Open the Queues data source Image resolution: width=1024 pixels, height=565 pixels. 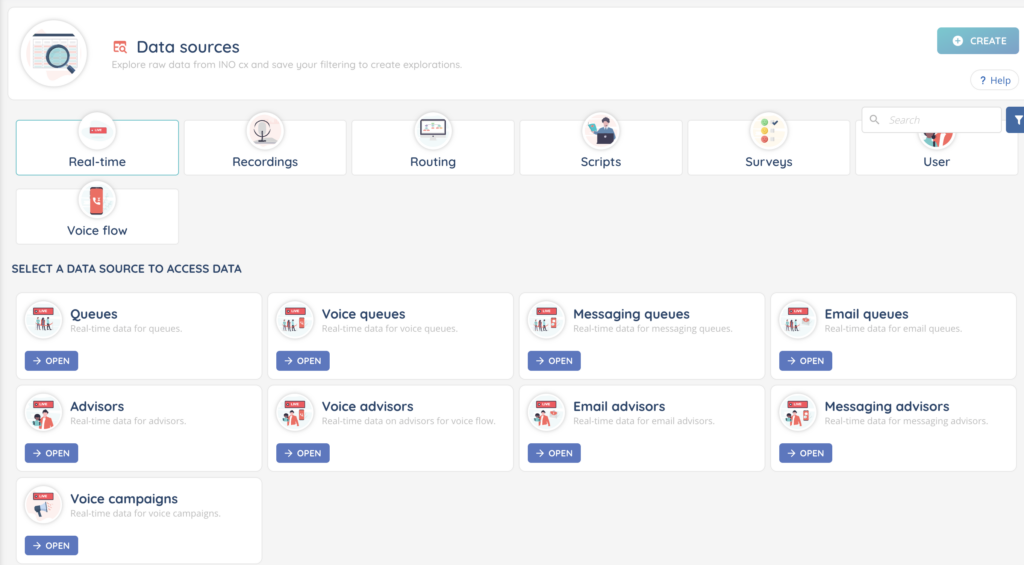51,361
